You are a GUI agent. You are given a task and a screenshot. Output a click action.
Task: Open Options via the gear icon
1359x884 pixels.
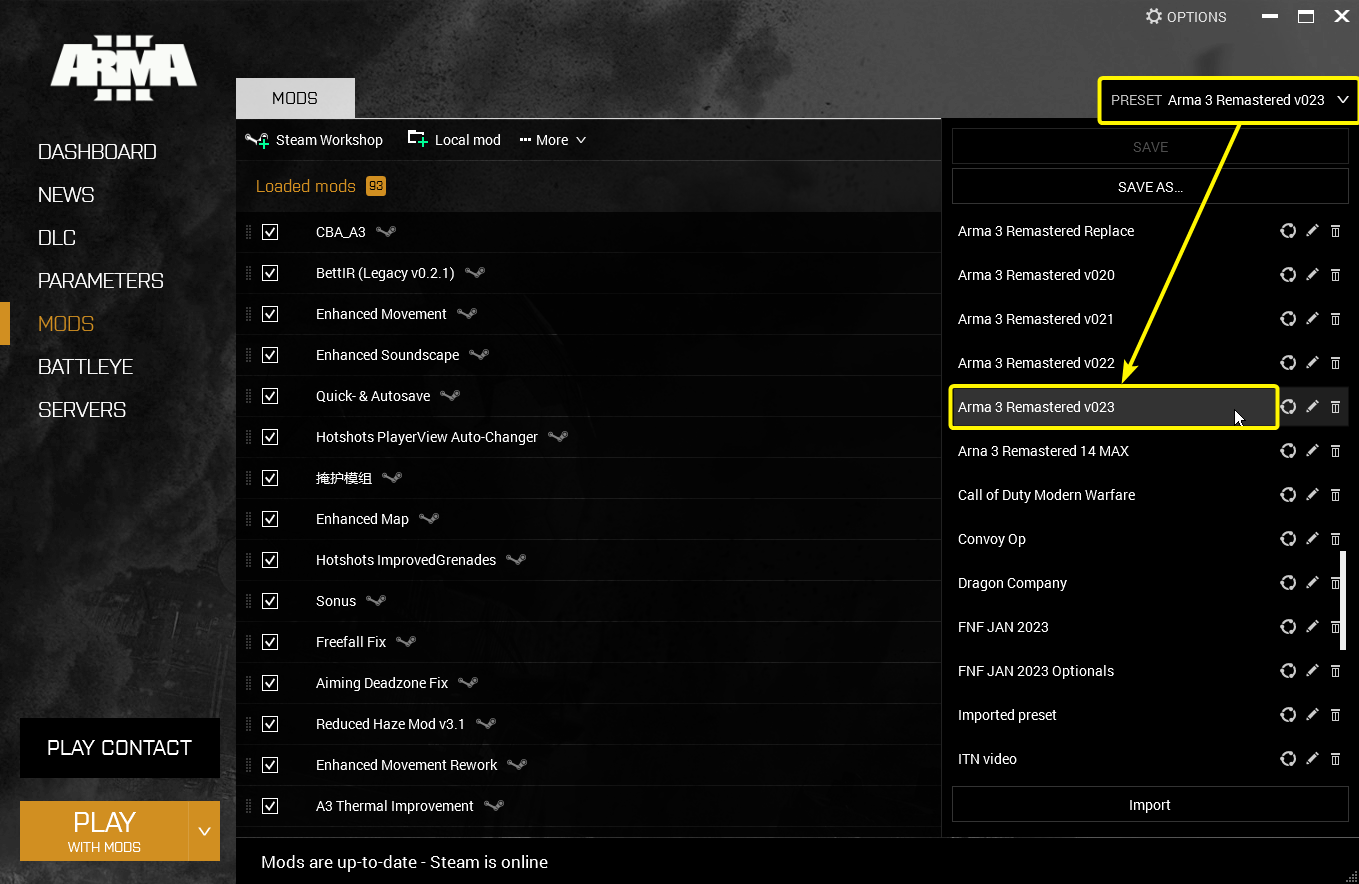[x=1154, y=17]
